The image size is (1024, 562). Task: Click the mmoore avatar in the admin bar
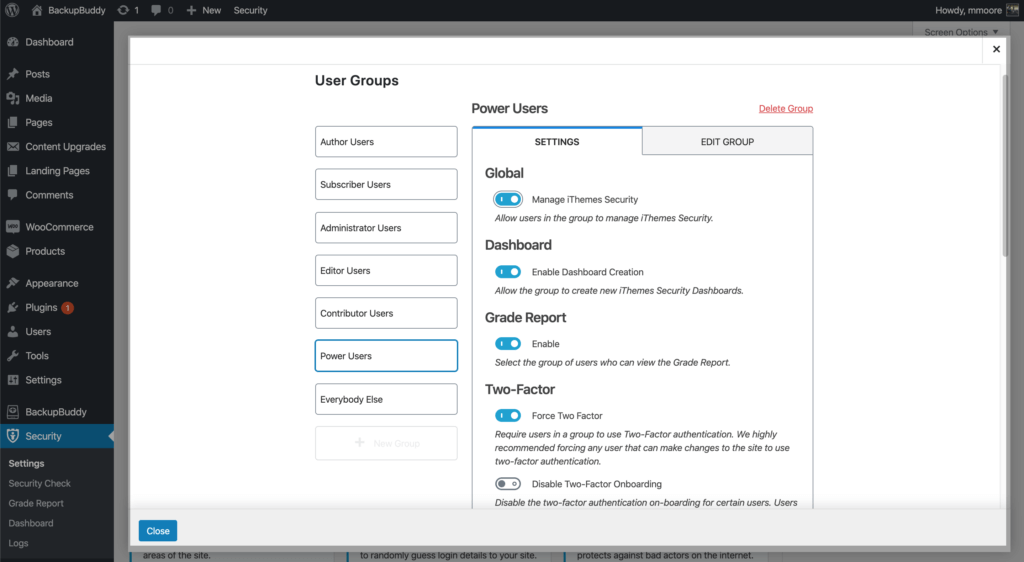point(1013,10)
